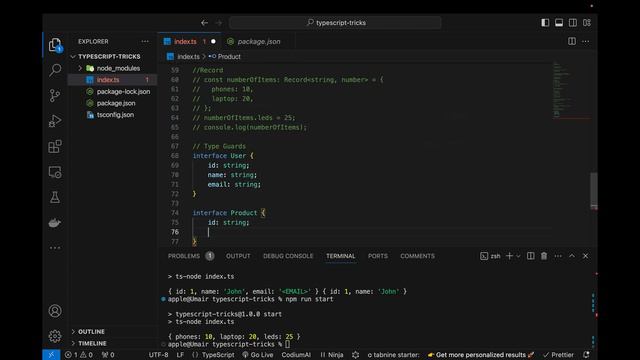This screenshot has height=360, width=640.
Task: Expand the node_modules folder
Action: (113, 68)
